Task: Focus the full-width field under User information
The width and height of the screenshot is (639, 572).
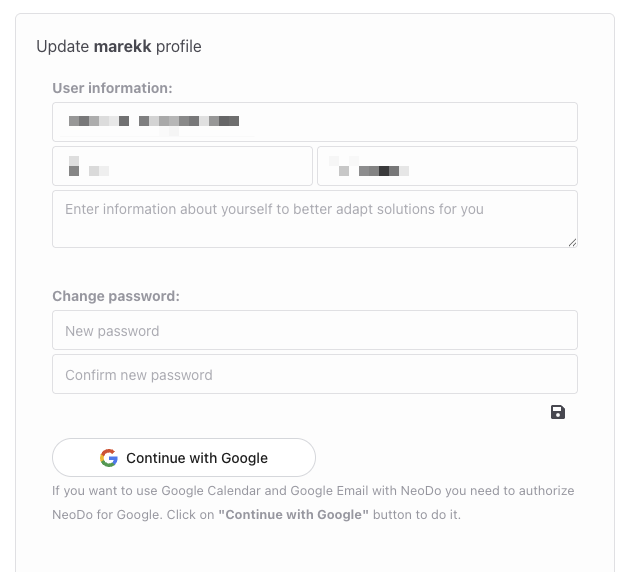Action: click(315, 122)
